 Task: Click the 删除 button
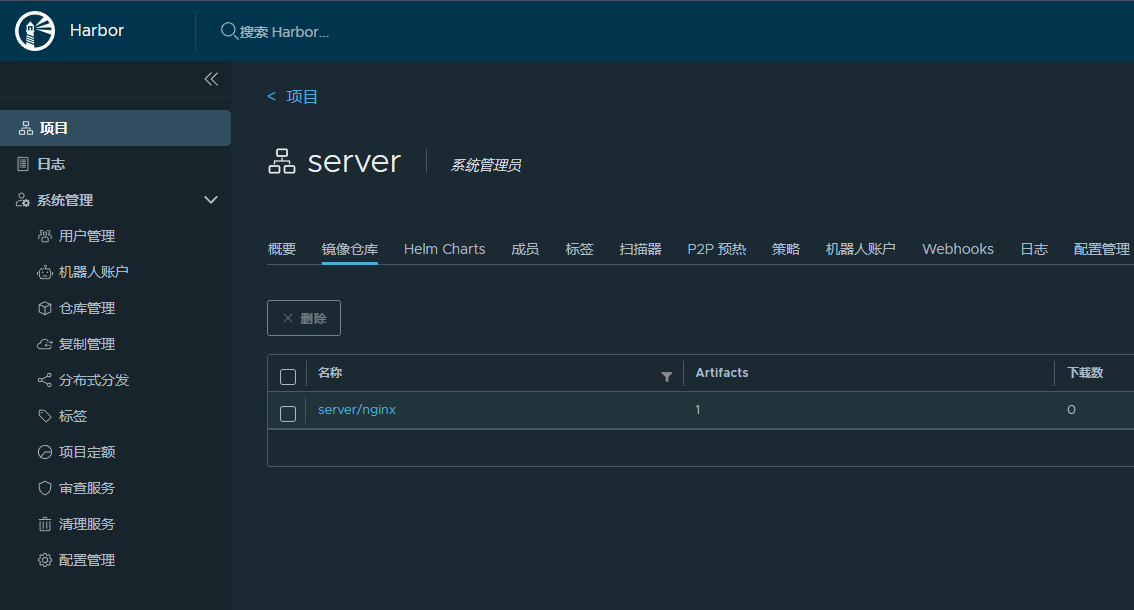(x=304, y=318)
